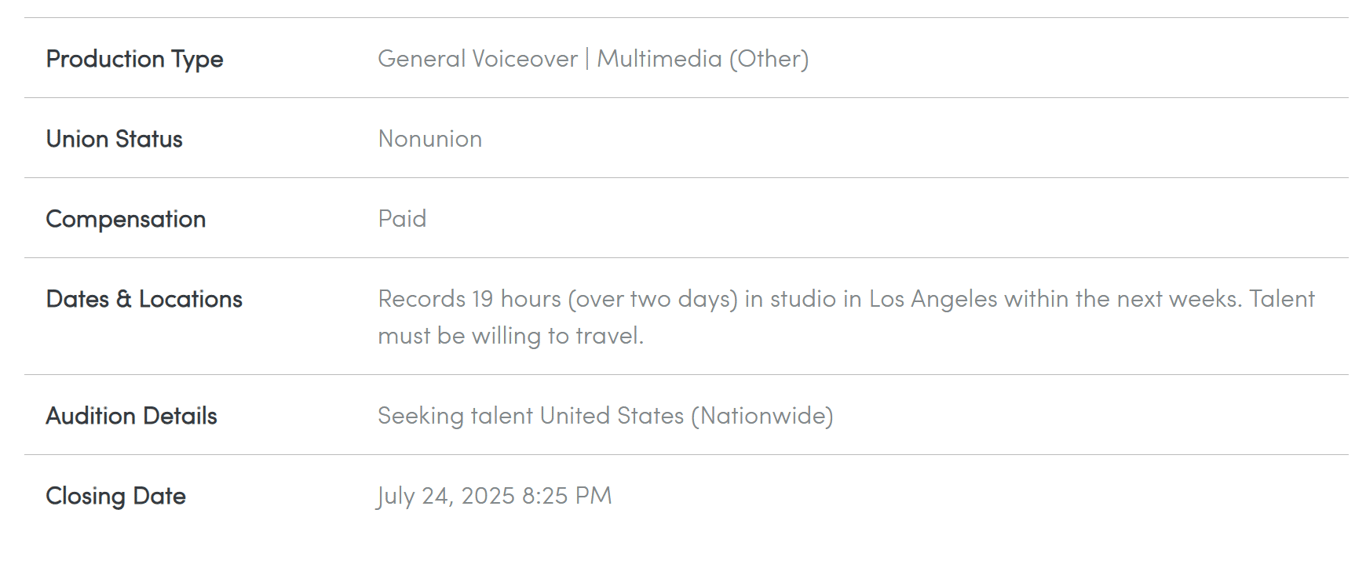Click the Multimedia (Other) portion of production type
This screenshot has height=579, width=1366.
point(703,59)
